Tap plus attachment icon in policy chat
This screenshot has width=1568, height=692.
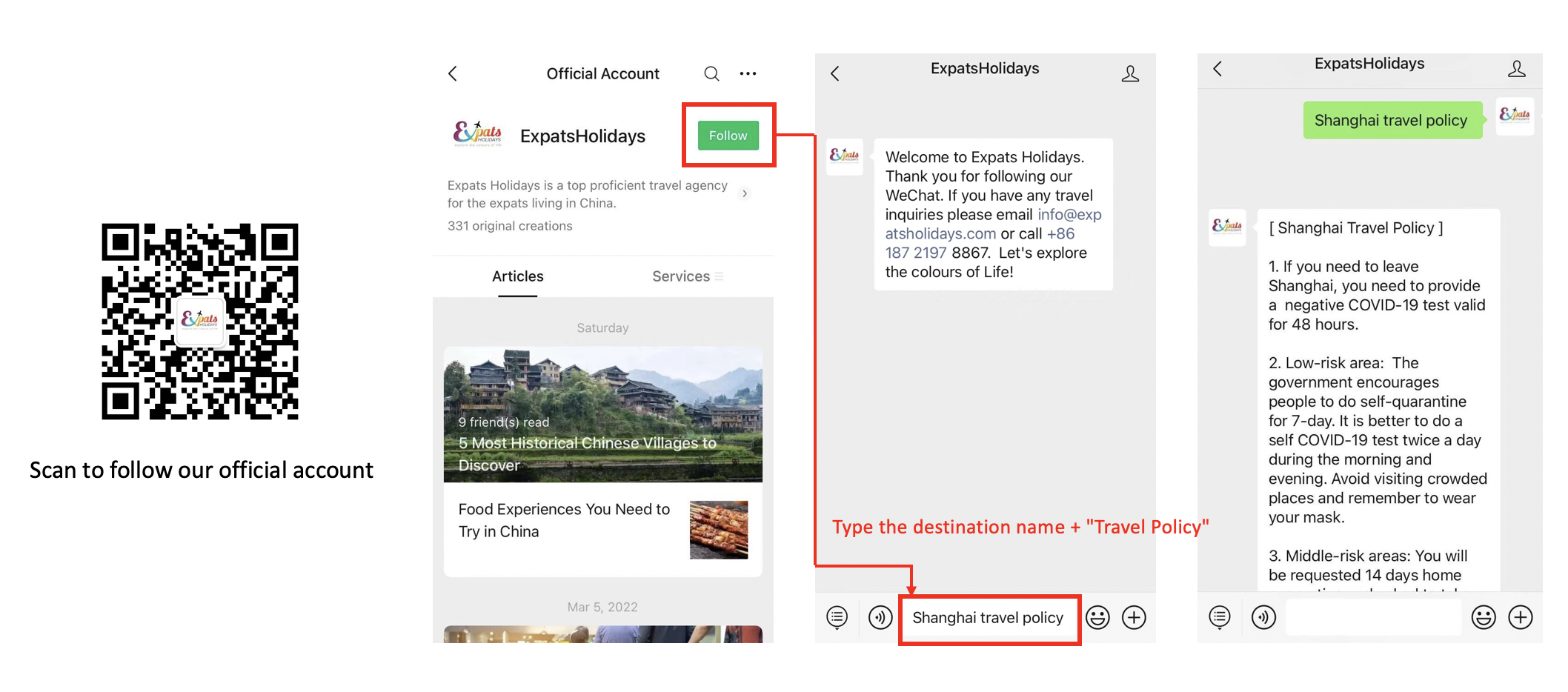coord(1521,617)
